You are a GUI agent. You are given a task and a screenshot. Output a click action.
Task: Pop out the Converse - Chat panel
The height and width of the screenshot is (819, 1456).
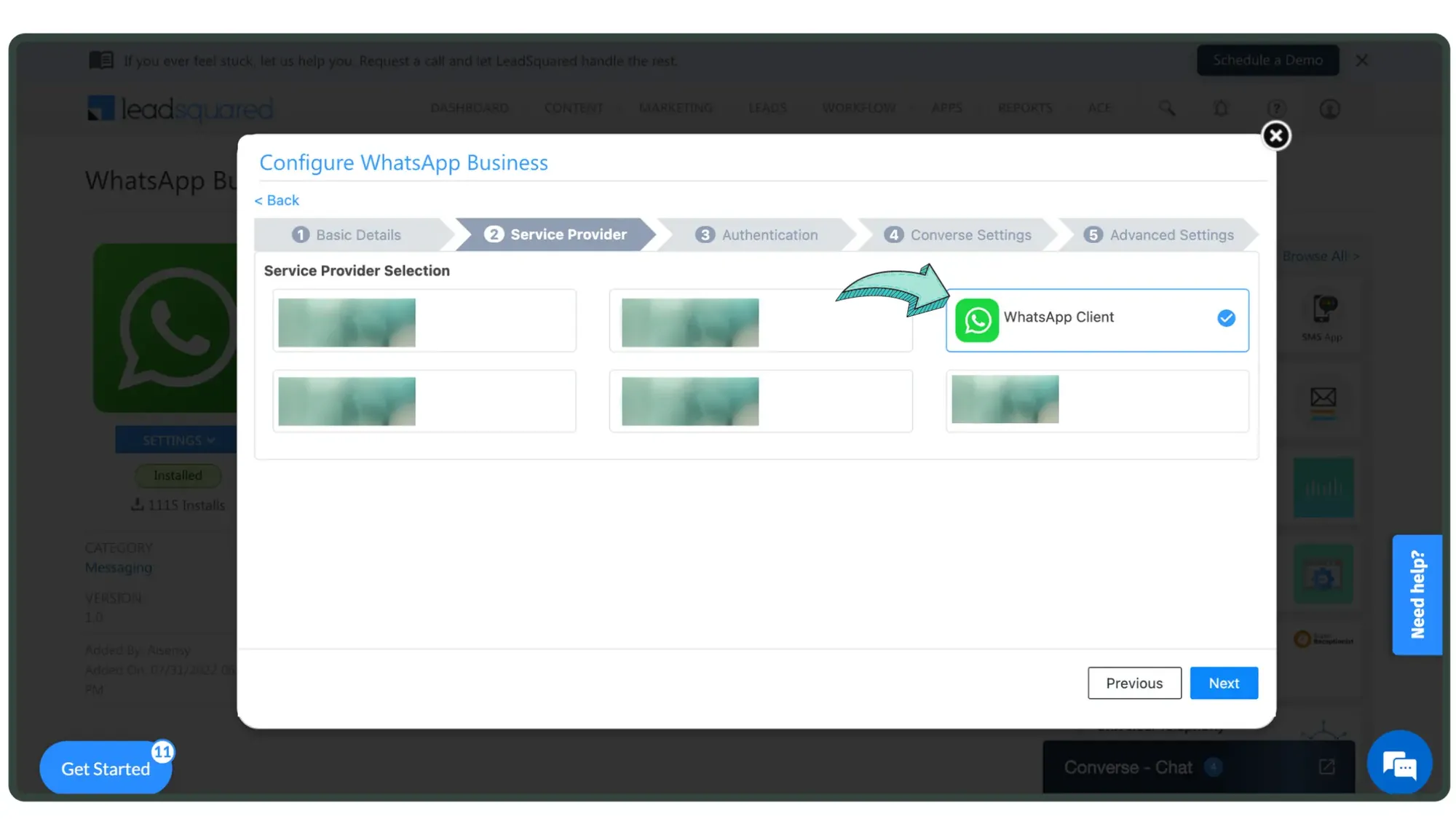pyautogui.click(x=1326, y=767)
